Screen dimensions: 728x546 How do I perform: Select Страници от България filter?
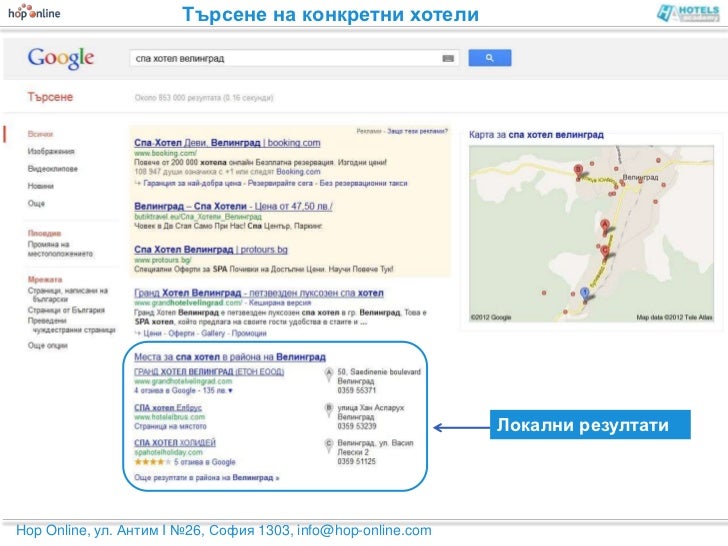pos(66,310)
